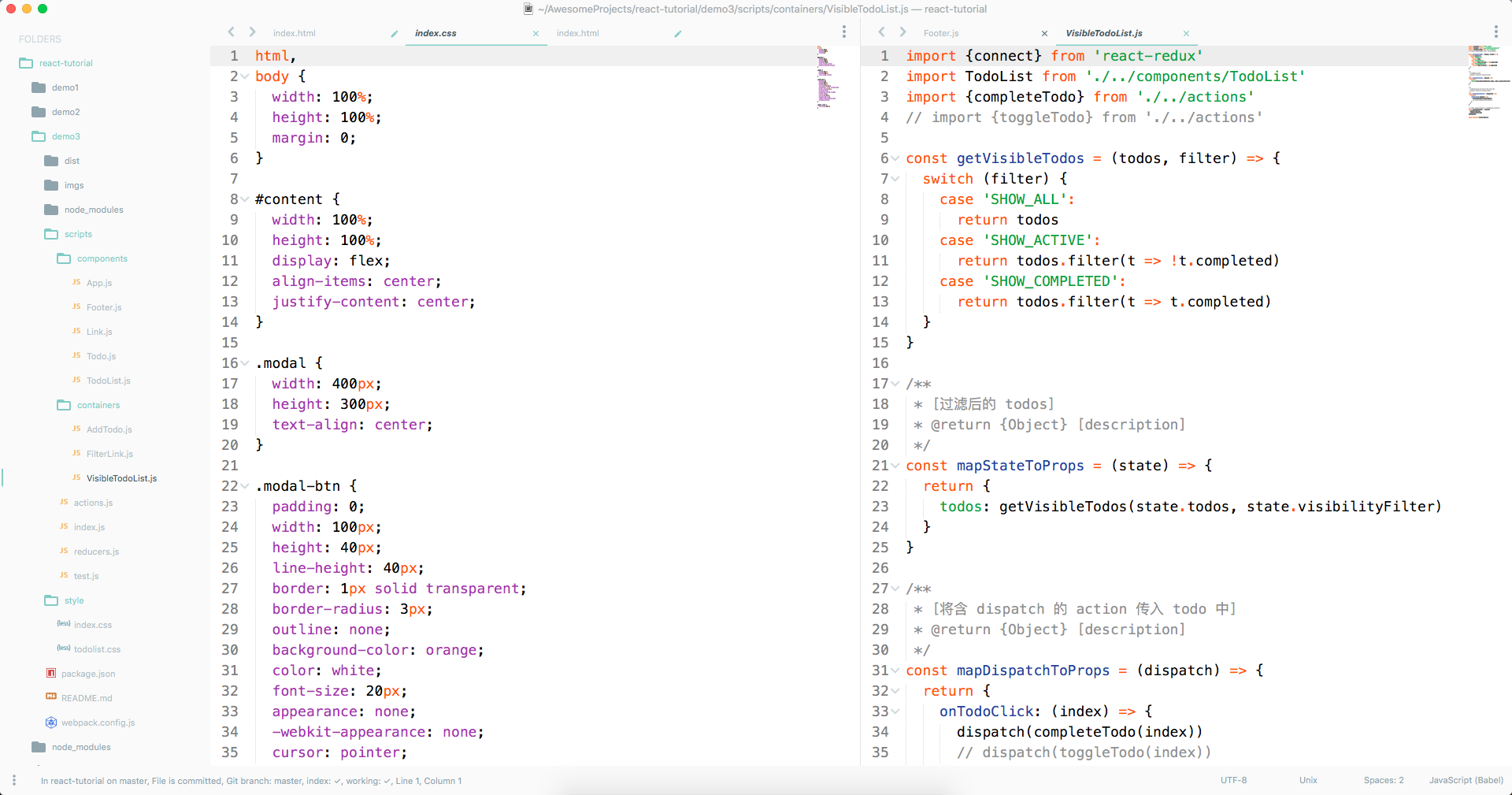Open Link.js in the sidebar
Image resolution: width=1512 pixels, height=795 pixels.
99,332
